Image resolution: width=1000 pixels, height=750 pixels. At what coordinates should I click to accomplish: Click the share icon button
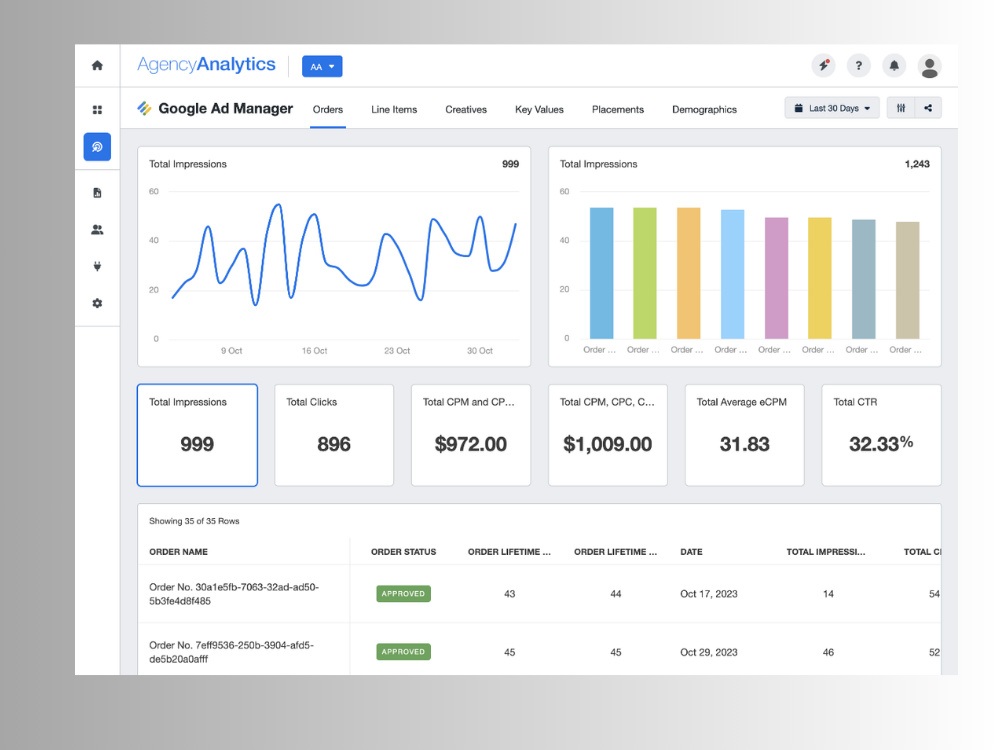pyautogui.click(x=928, y=108)
